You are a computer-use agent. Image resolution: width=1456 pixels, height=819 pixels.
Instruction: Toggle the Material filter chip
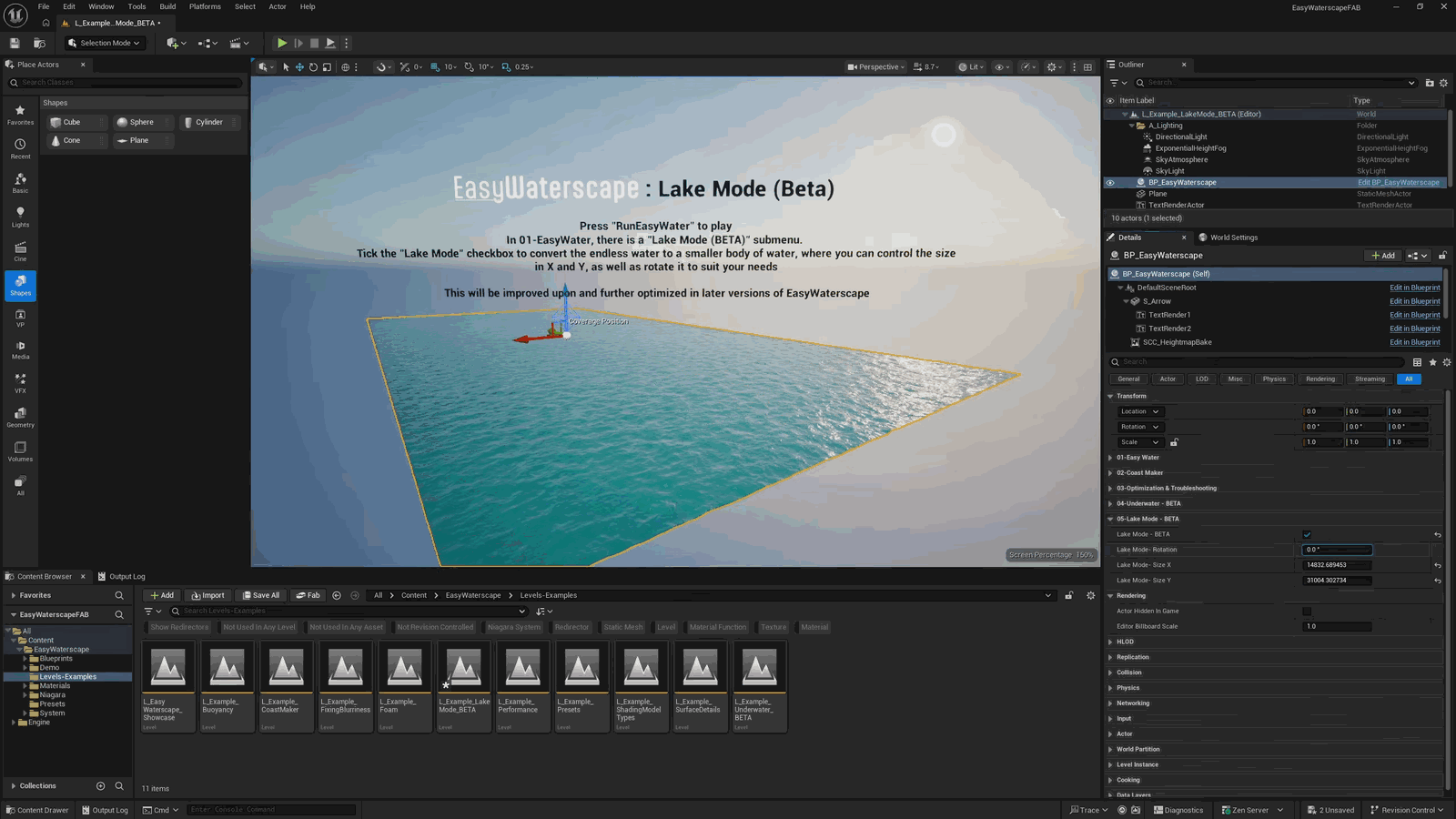tap(814, 627)
